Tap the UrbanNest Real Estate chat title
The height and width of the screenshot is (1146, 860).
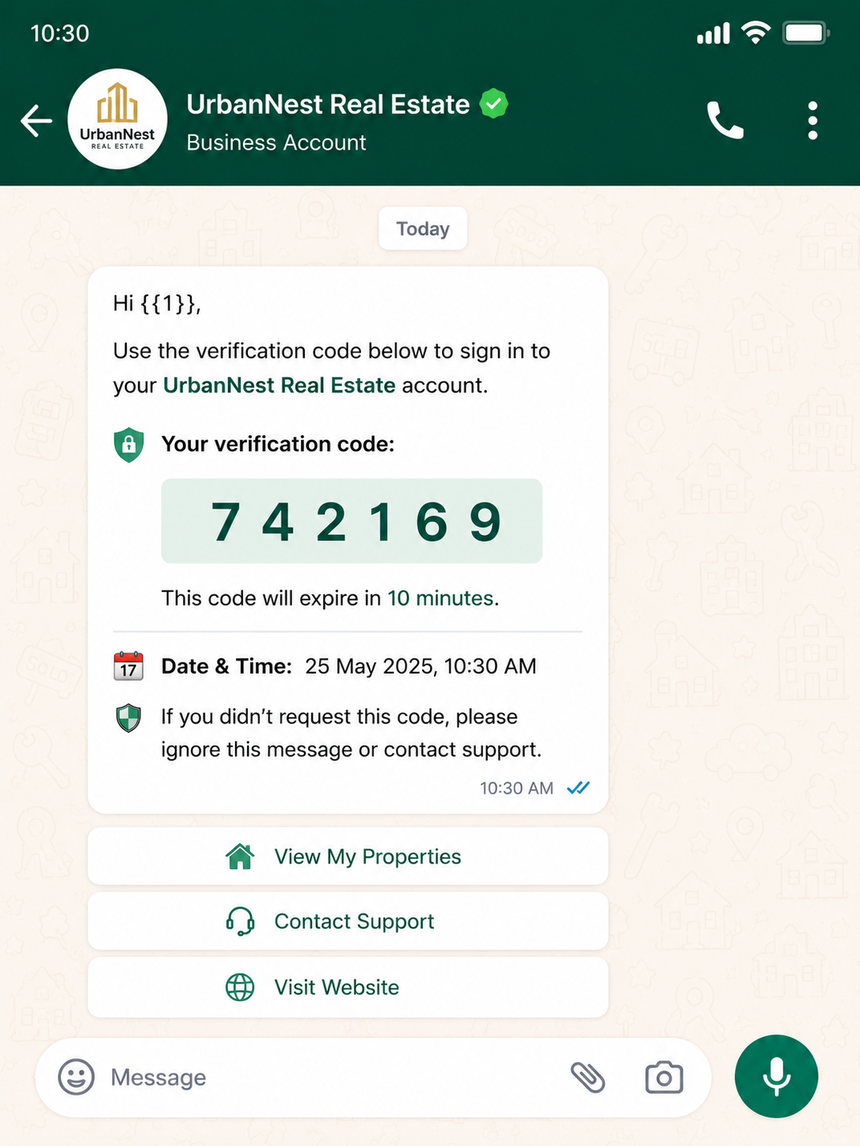point(328,105)
